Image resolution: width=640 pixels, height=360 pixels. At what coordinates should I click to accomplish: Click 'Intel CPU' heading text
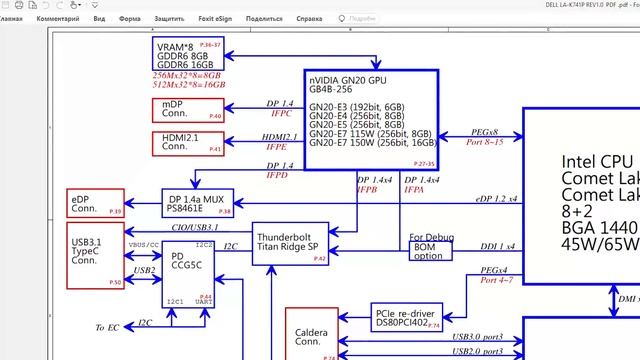[x=597, y=162]
